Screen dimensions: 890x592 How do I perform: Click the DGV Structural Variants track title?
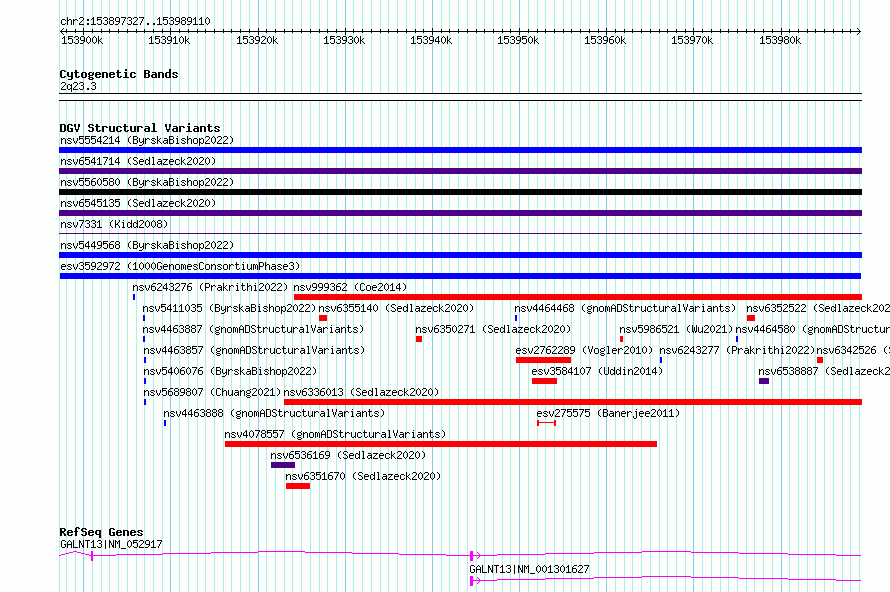[140, 128]
